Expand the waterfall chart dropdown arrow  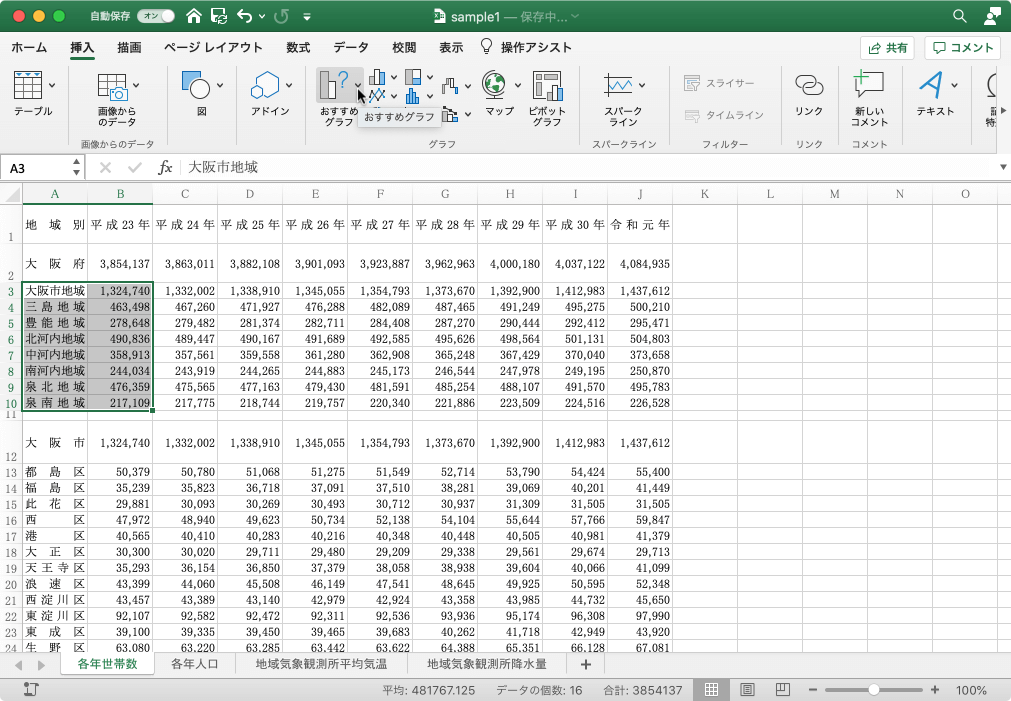point(467,86)
